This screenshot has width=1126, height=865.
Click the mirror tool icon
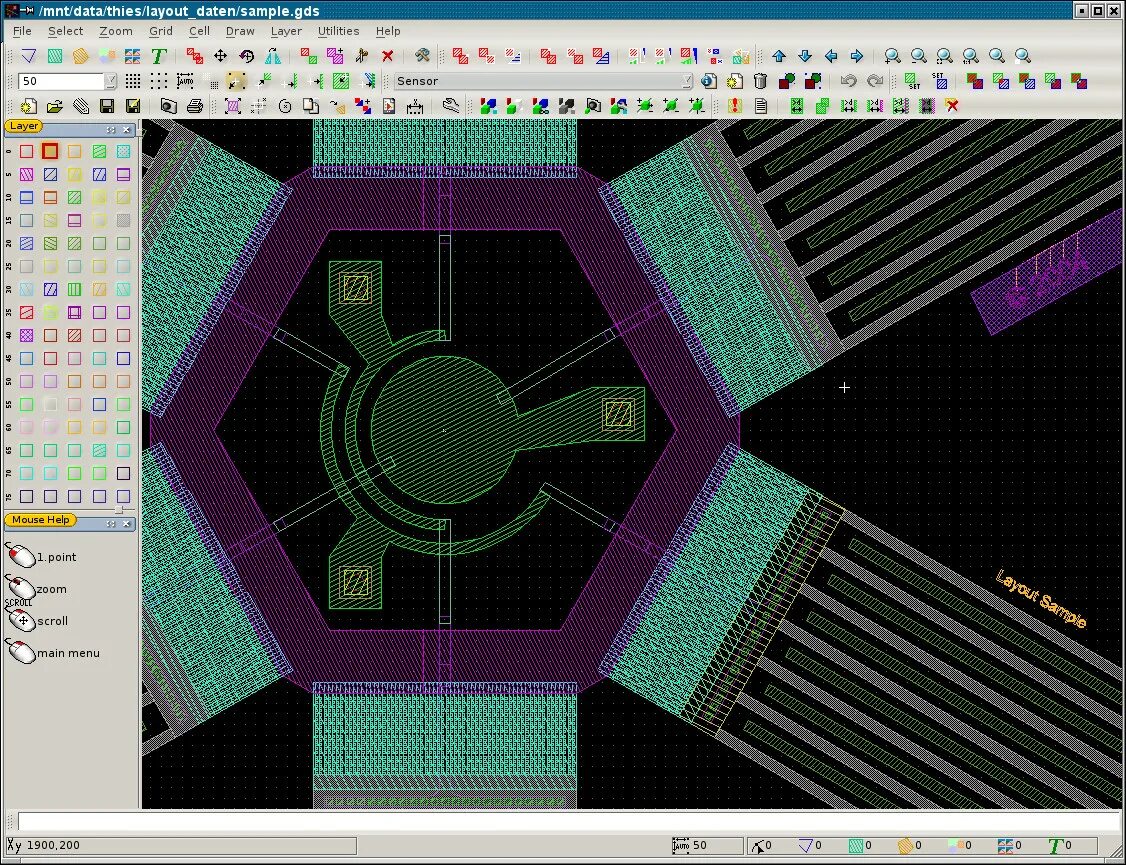point(273,56)
